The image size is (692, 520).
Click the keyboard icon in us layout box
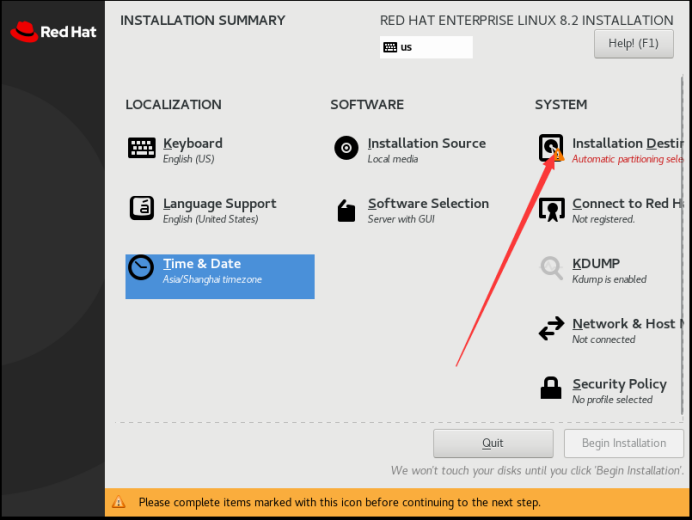pyautogui.click(x=390, y=47)
